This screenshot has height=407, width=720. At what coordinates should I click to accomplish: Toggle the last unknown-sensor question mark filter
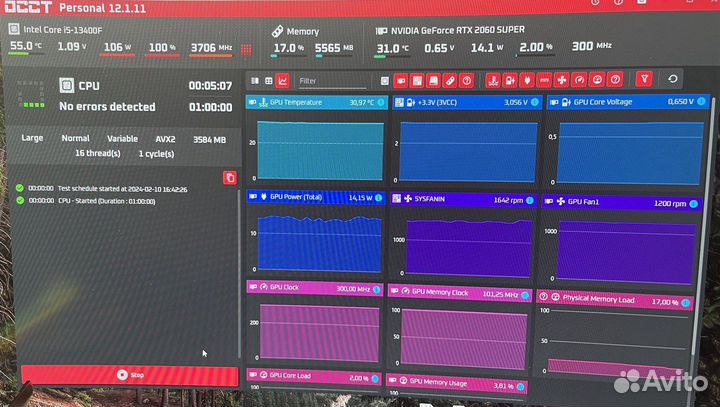(x=615, y=80)
